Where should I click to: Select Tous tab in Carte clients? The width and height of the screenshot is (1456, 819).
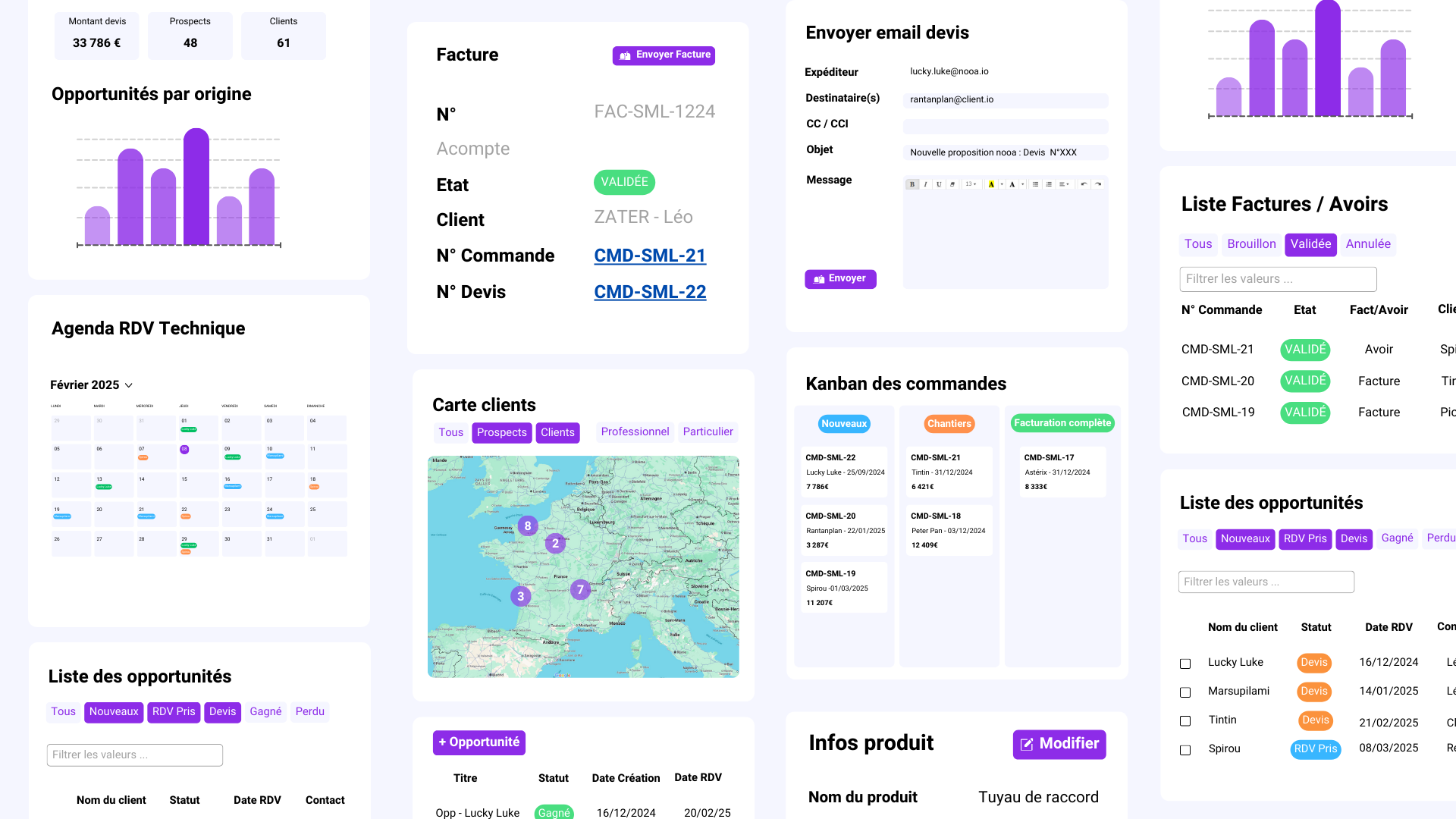(x=450, y=432)
